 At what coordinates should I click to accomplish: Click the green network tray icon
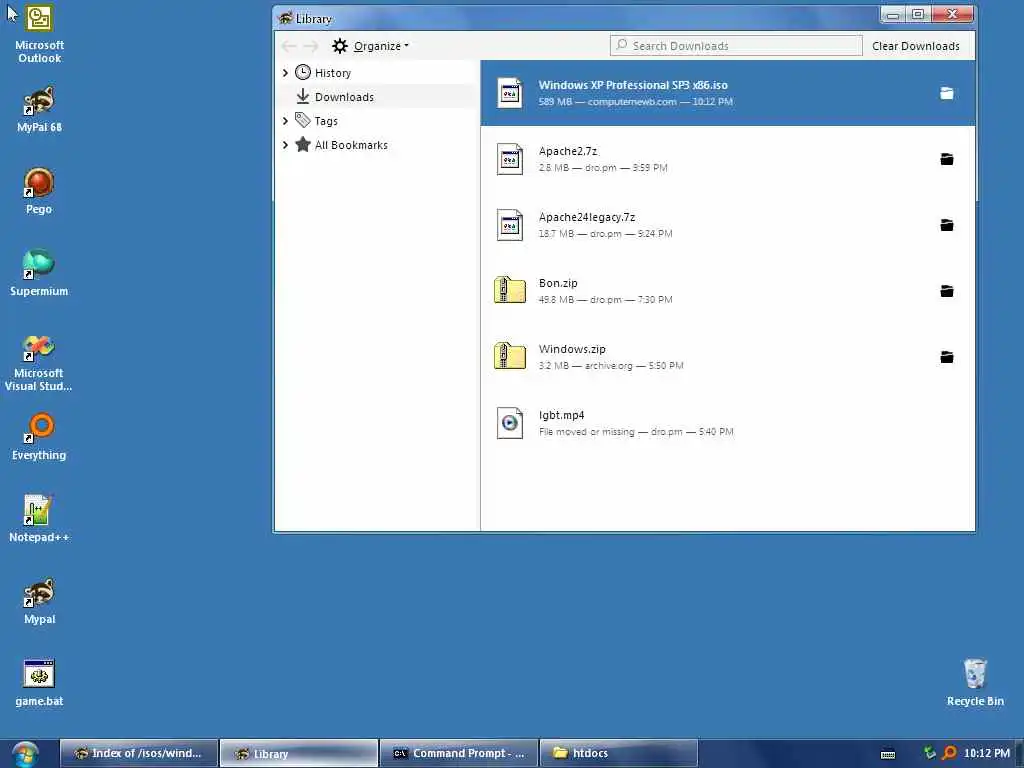(929, 752)
